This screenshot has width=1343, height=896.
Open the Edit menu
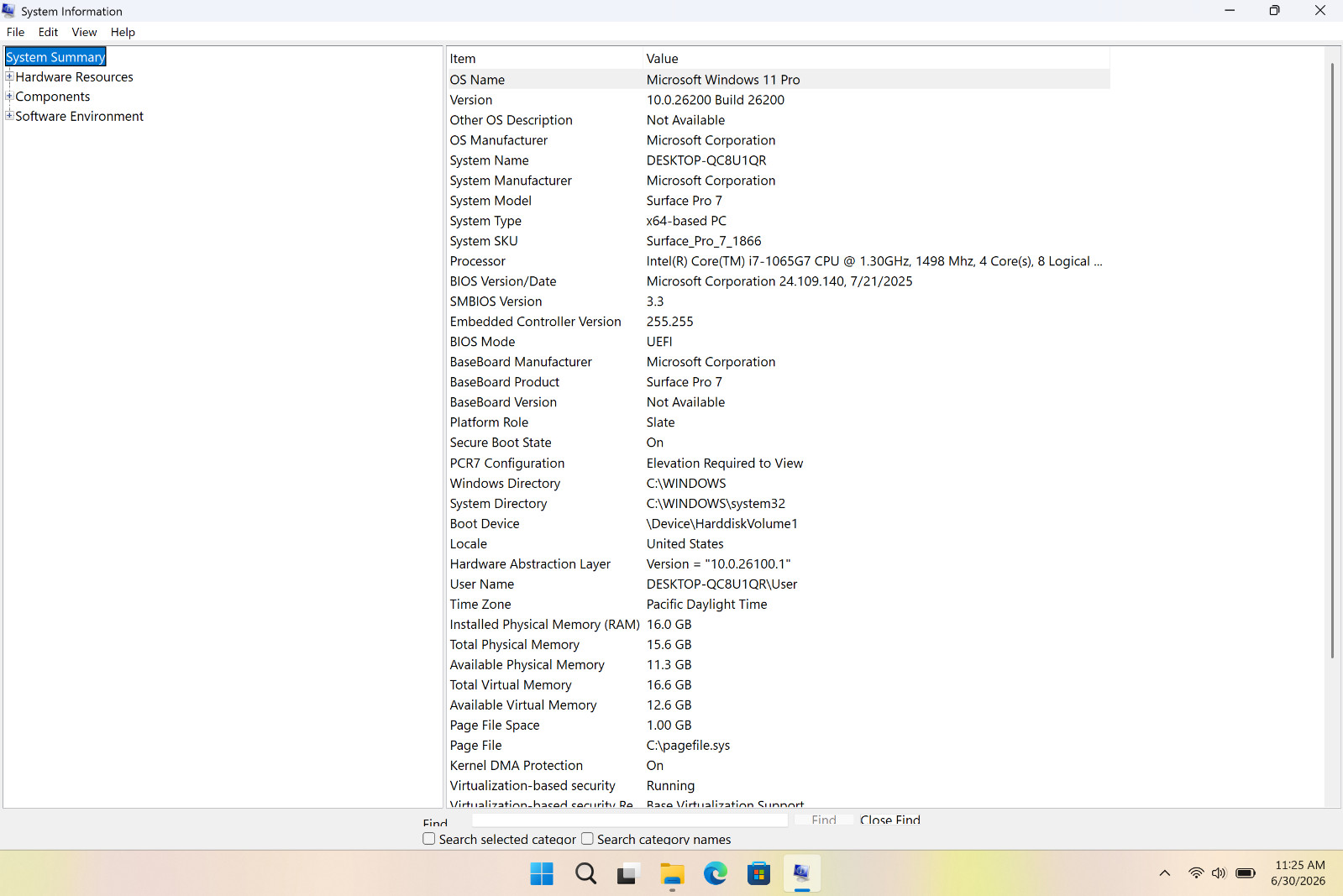(48, 32)
